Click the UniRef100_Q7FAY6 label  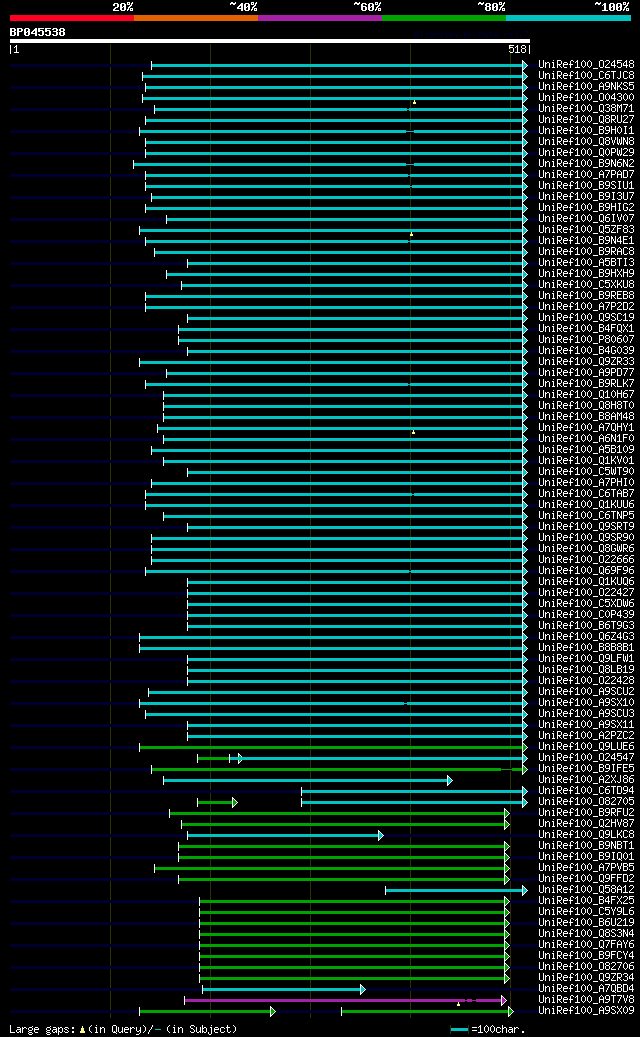(586, 944)
